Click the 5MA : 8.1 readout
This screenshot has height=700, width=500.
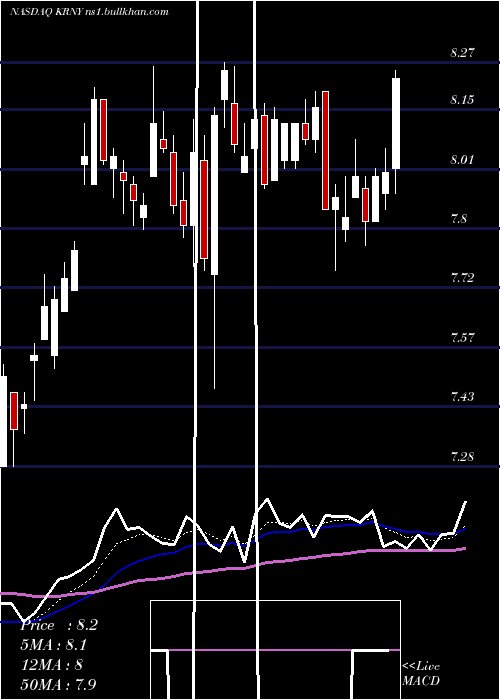pyautogui.click(x=54, y=645)
